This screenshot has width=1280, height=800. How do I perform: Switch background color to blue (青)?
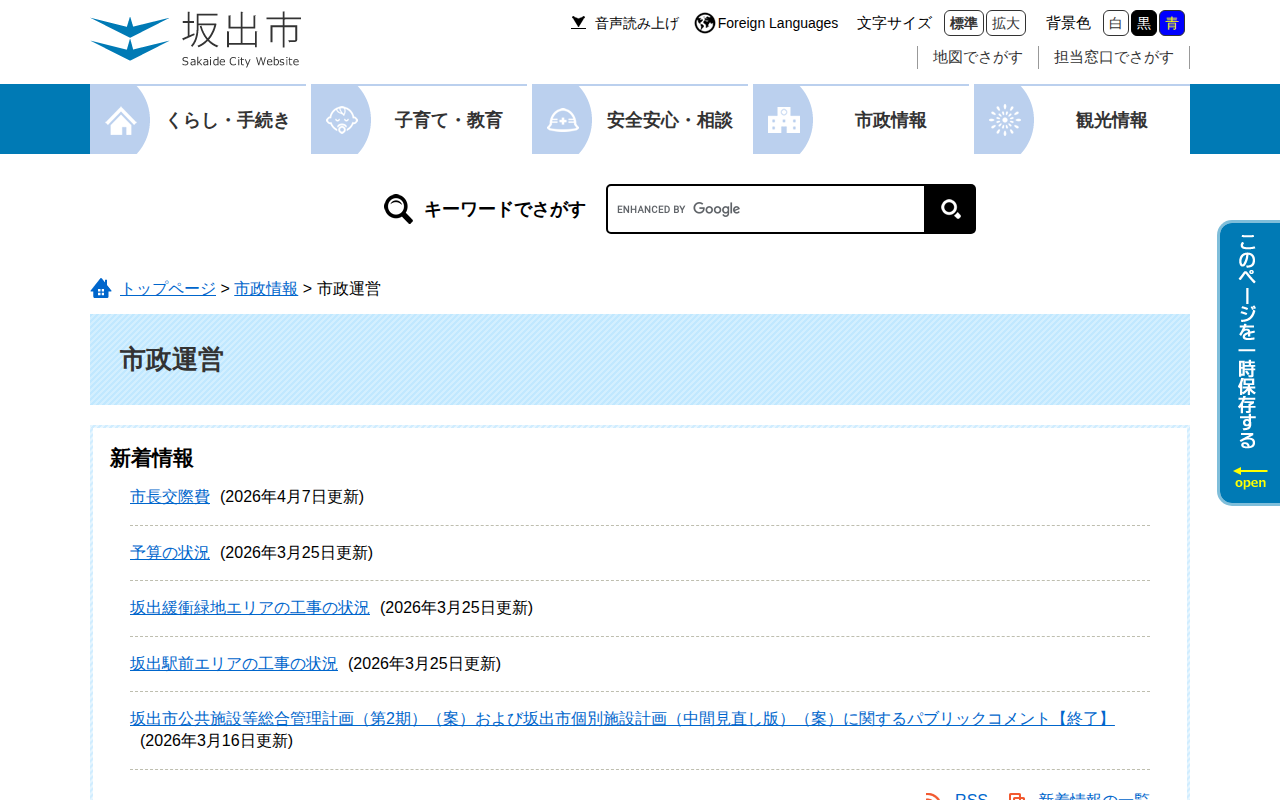(x=1172, y=23)
